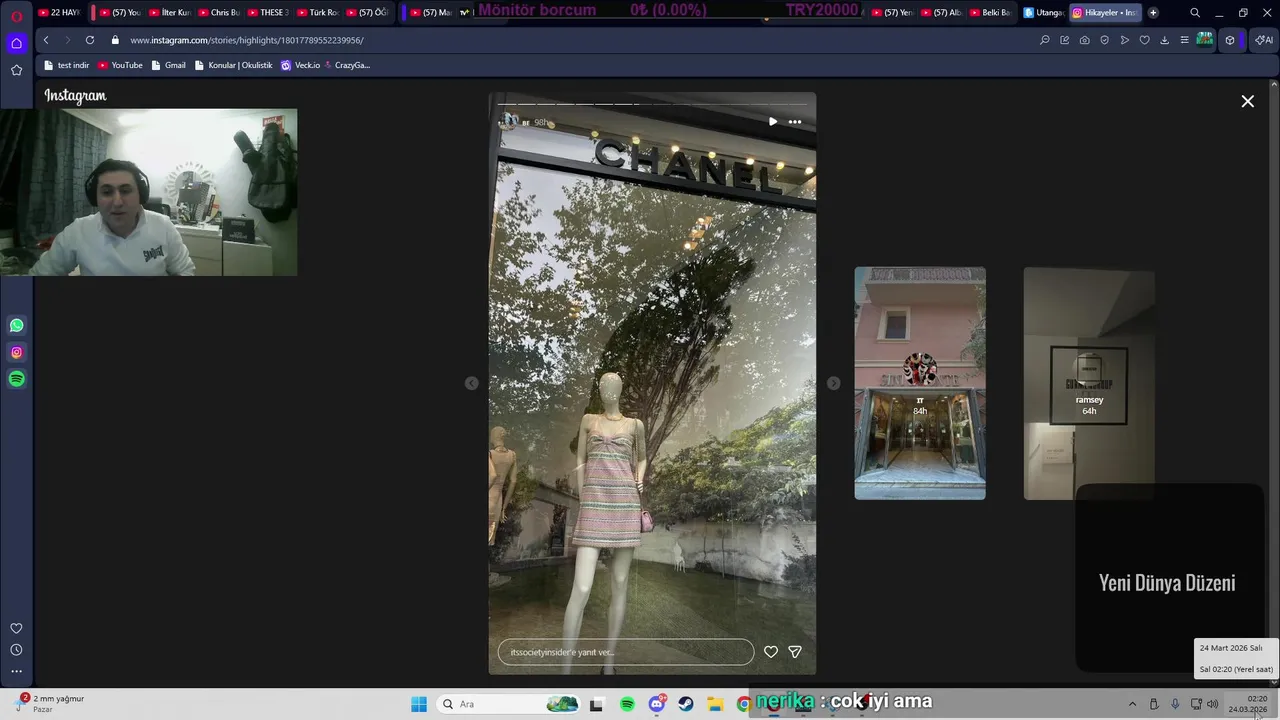Viewport: 1280px width, 720px height.
Task: Switch to the 'İlter Kur' tab
Action: point(170,13)
